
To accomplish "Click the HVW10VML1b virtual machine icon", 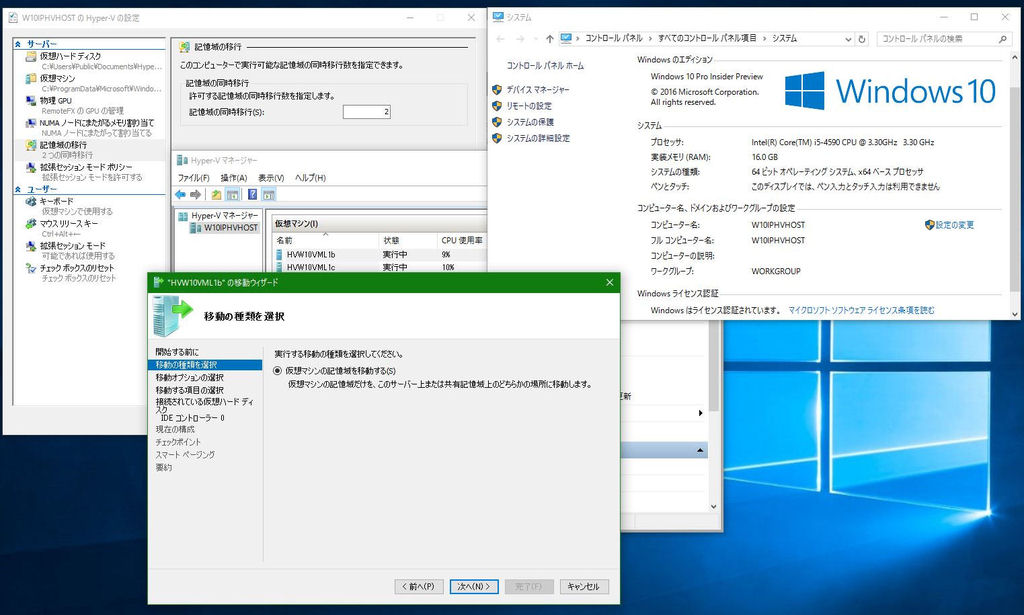I will (x=279, y=255).
